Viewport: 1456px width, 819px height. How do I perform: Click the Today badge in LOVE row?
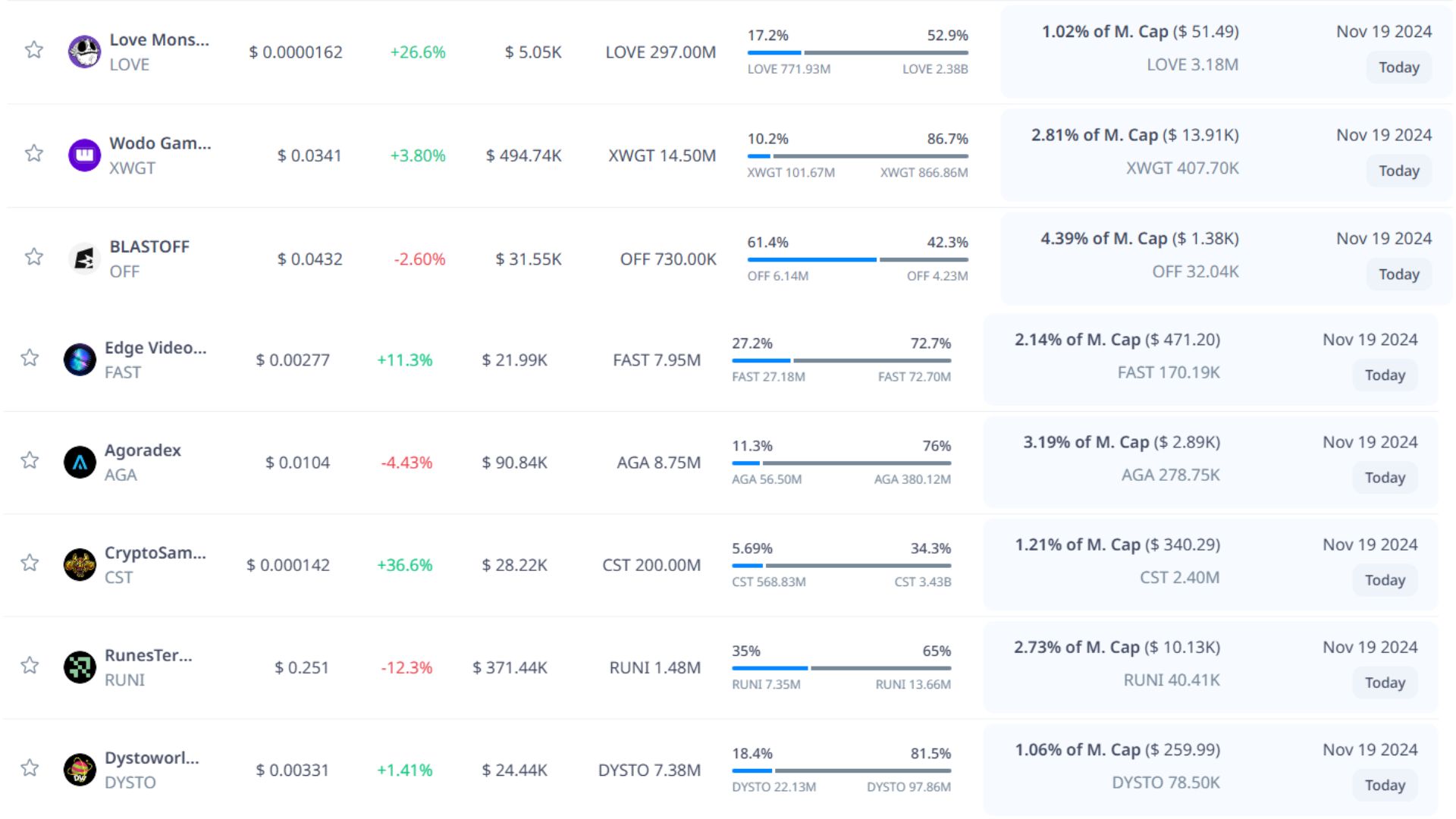1398,67
